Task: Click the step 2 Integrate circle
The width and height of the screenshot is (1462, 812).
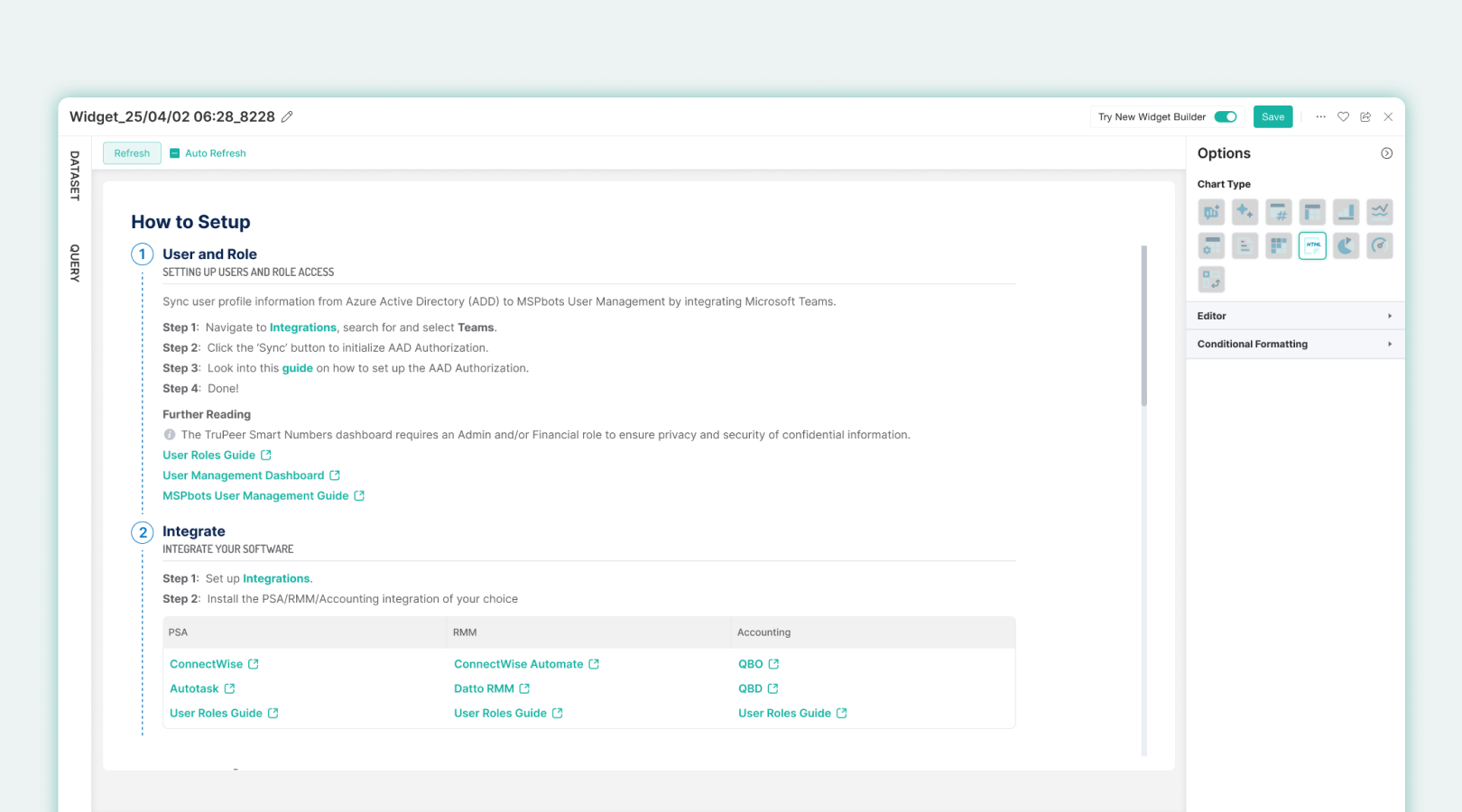Action: (x=142, y=532)
